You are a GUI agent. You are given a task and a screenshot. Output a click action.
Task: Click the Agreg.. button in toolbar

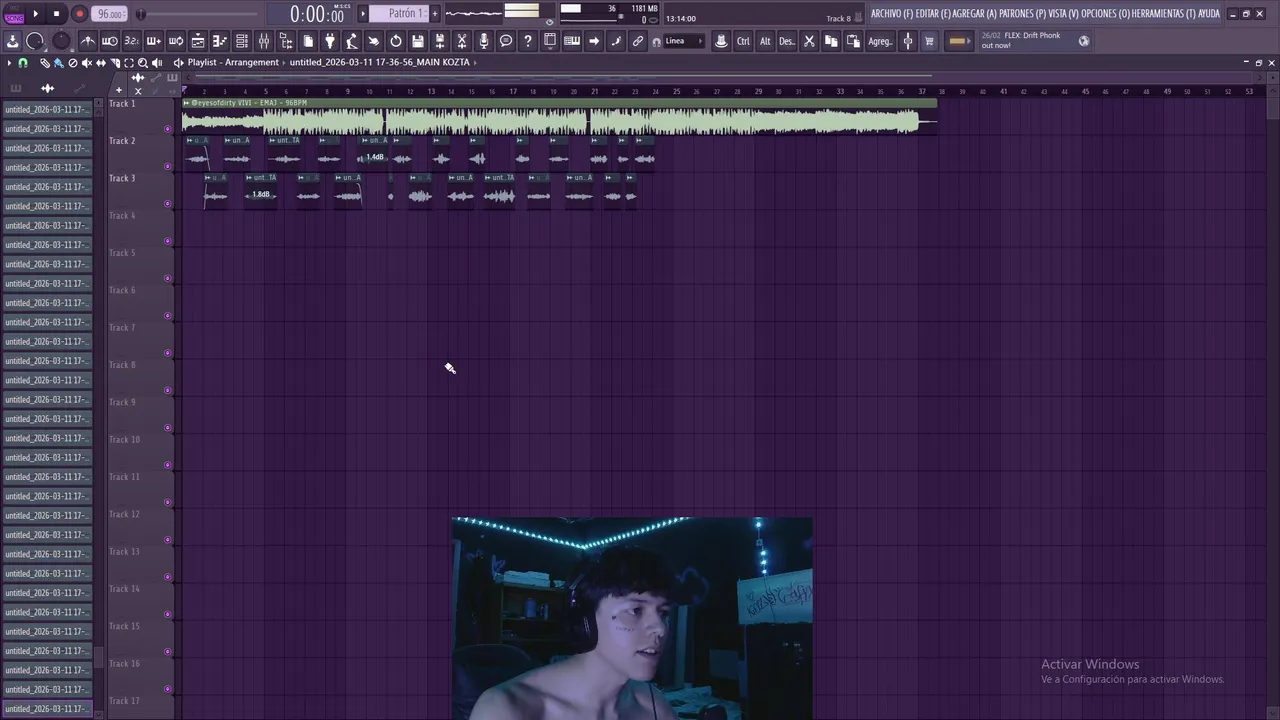(880, 41)
